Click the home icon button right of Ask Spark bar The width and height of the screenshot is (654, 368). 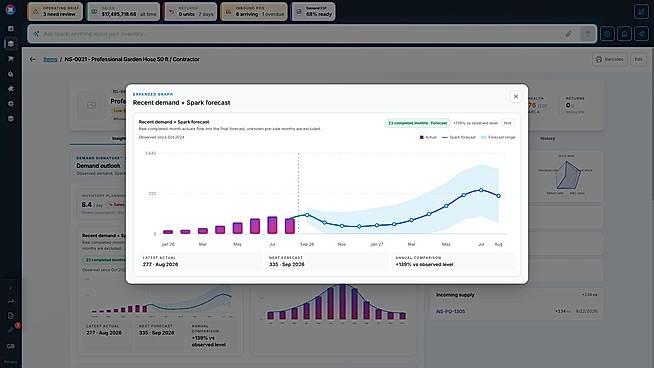624,34
